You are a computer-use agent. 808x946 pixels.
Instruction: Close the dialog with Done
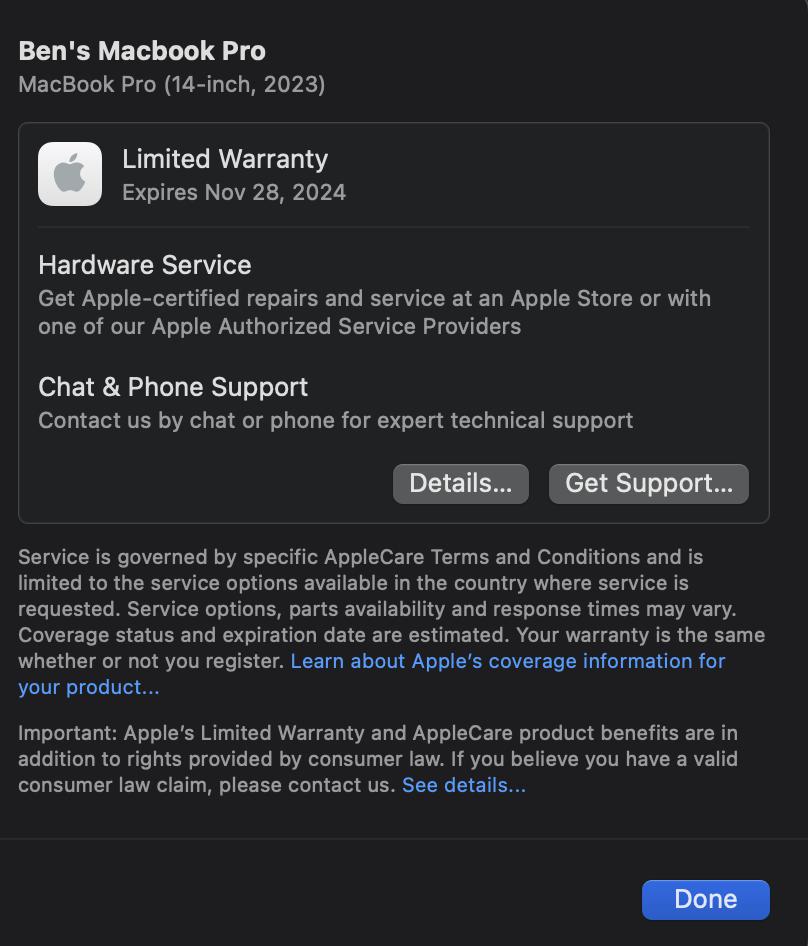pos(705,900)
